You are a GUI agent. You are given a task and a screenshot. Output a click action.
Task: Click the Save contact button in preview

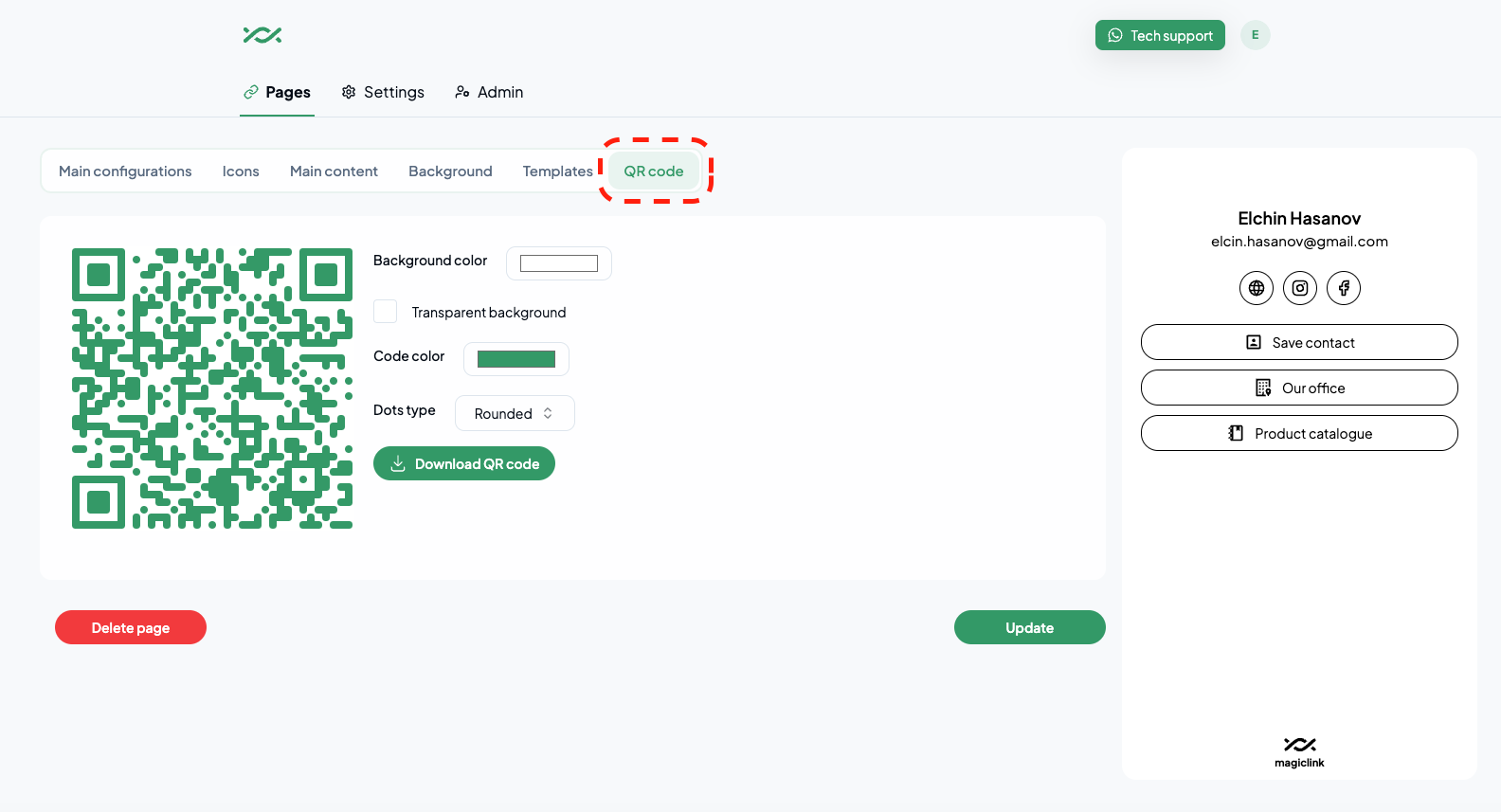[x=1299, y=342]
